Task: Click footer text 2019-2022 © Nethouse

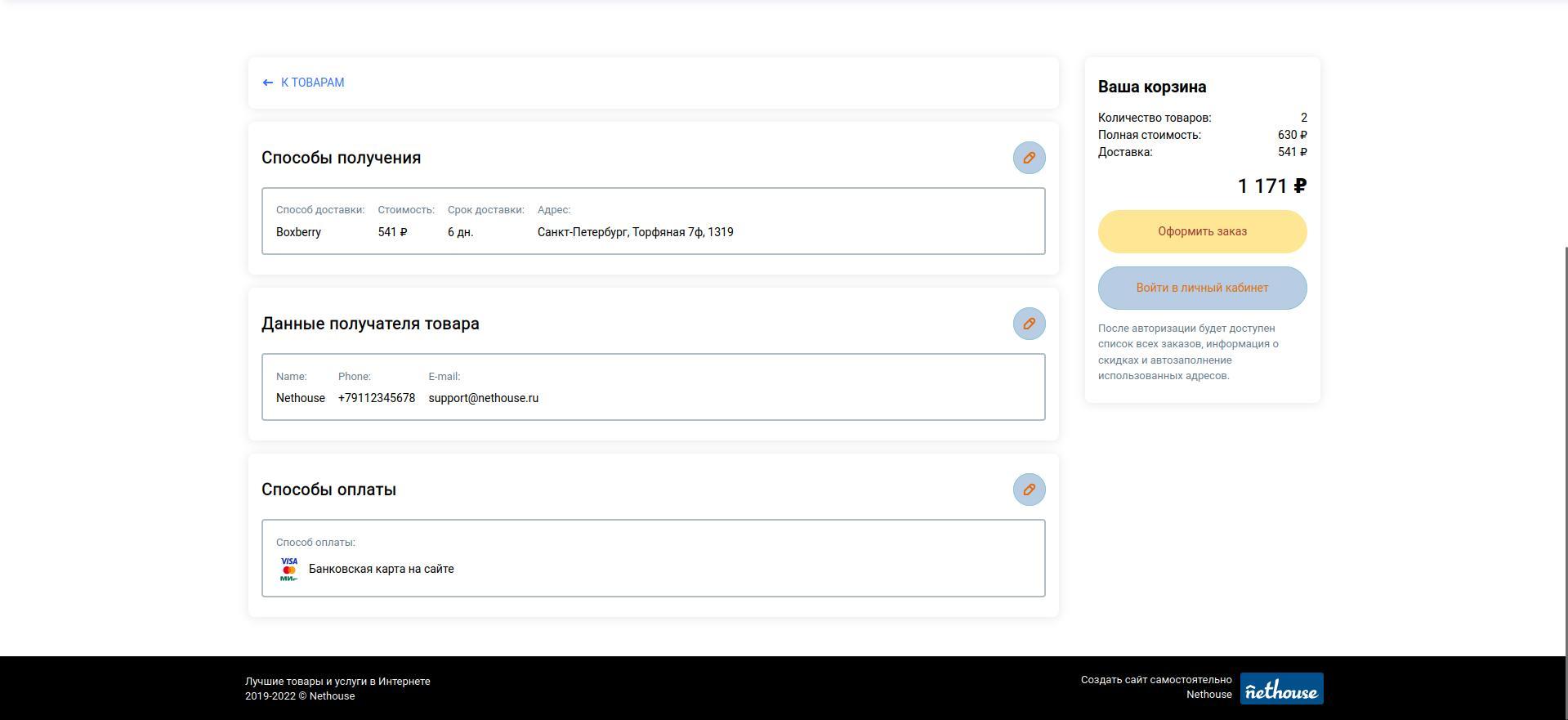Action: [300, 696]
